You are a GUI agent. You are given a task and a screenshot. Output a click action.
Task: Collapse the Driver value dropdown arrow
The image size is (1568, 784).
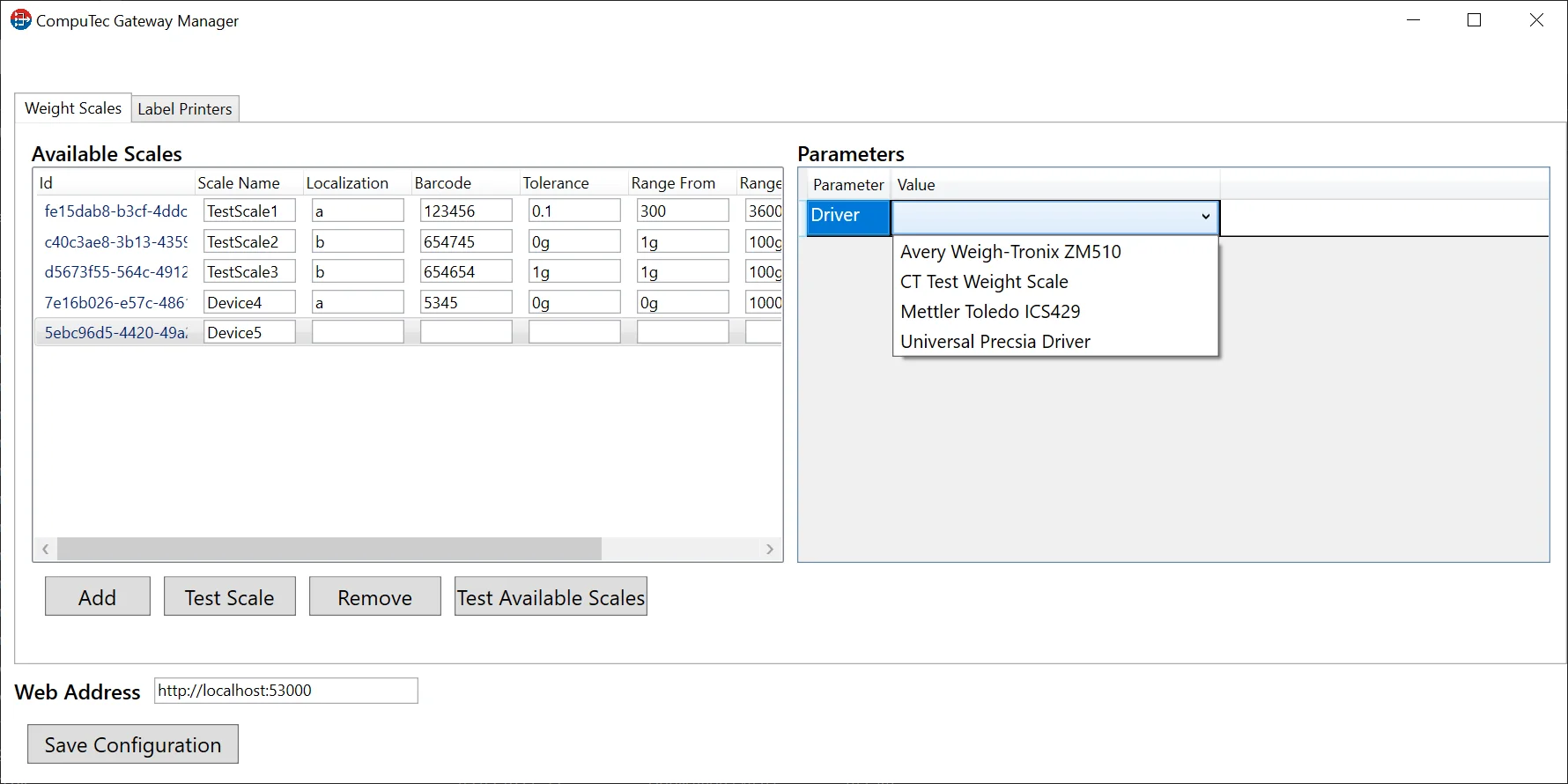point(1205,217)
